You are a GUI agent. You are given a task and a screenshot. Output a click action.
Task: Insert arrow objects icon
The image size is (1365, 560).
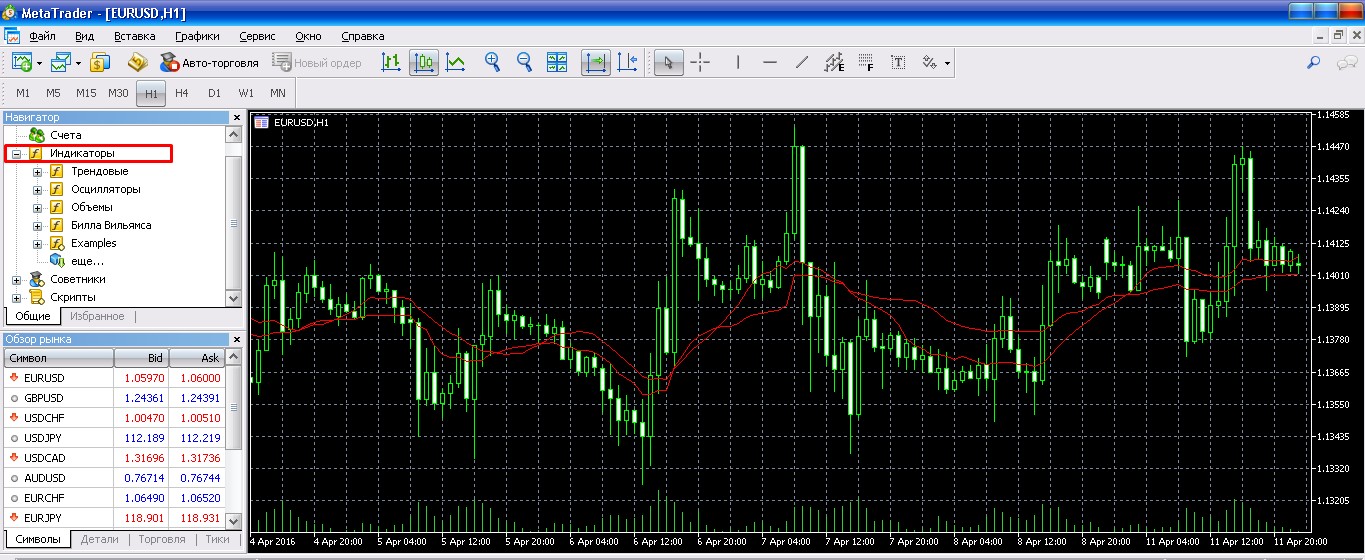pos(930,63)
